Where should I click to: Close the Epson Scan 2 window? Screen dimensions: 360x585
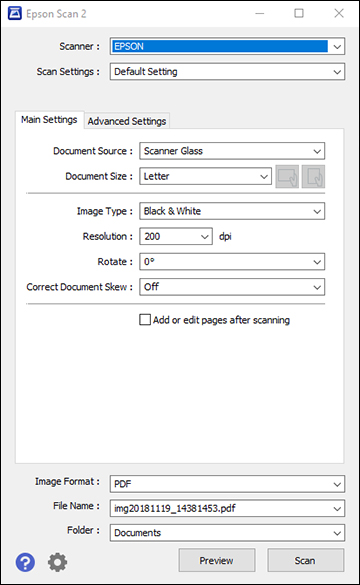339,13
